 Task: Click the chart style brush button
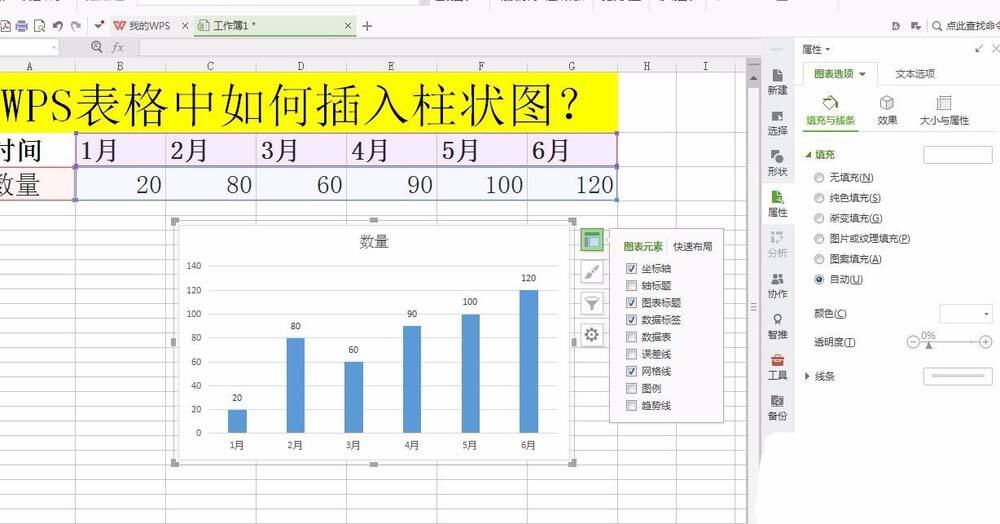[592, 272]
